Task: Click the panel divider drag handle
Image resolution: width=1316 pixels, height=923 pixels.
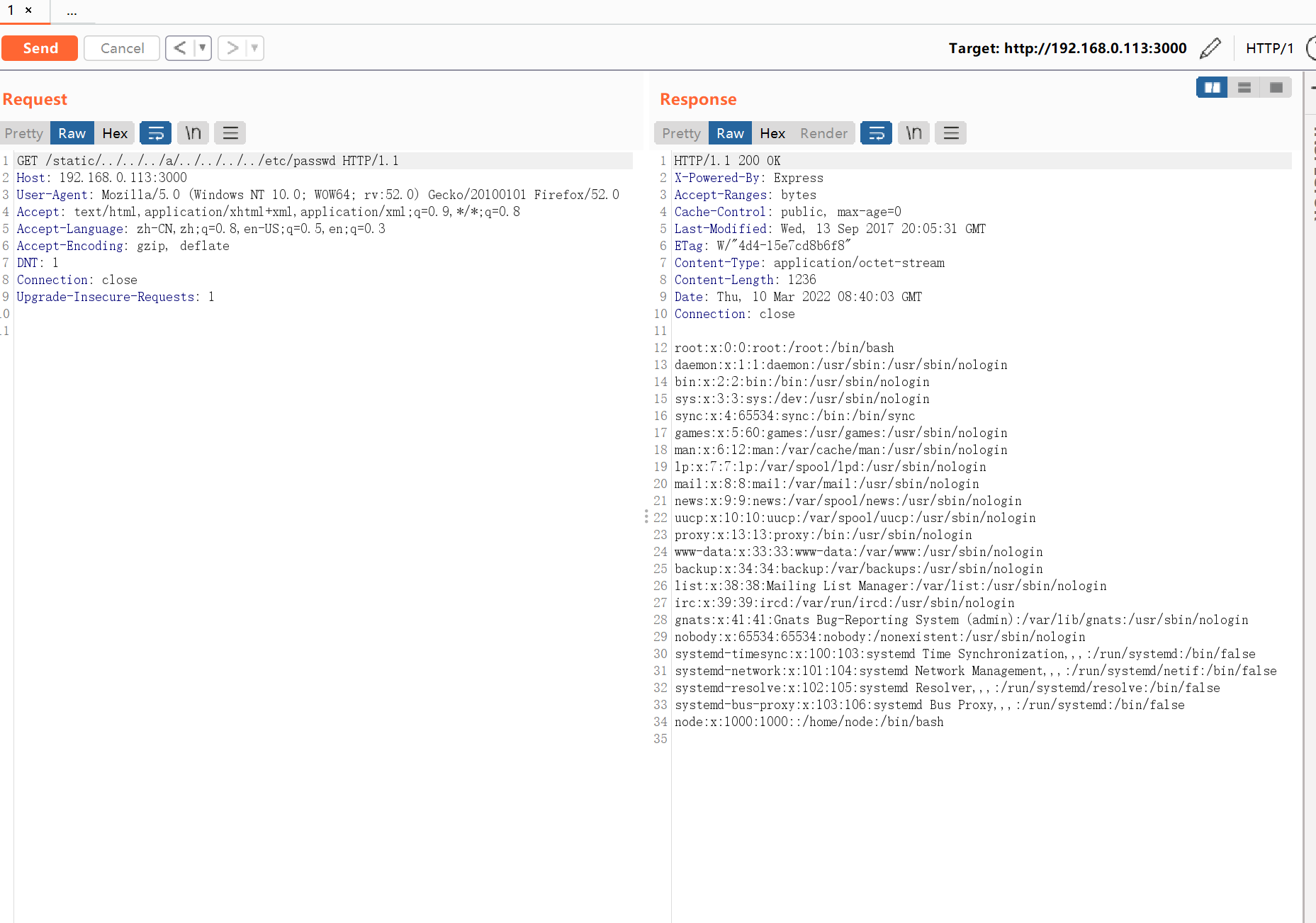Action: (646, 516)
